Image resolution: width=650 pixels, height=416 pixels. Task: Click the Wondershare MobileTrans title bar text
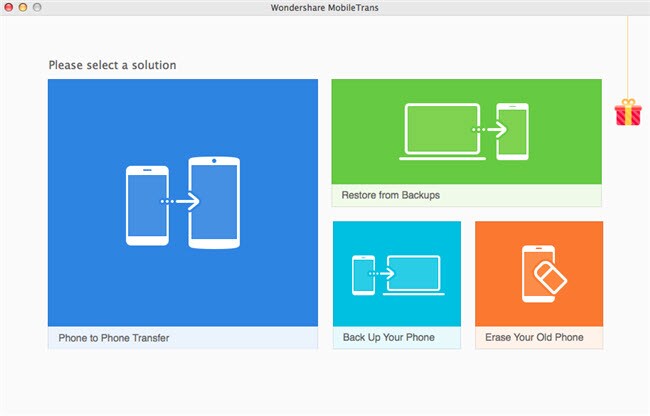(325, 7)
